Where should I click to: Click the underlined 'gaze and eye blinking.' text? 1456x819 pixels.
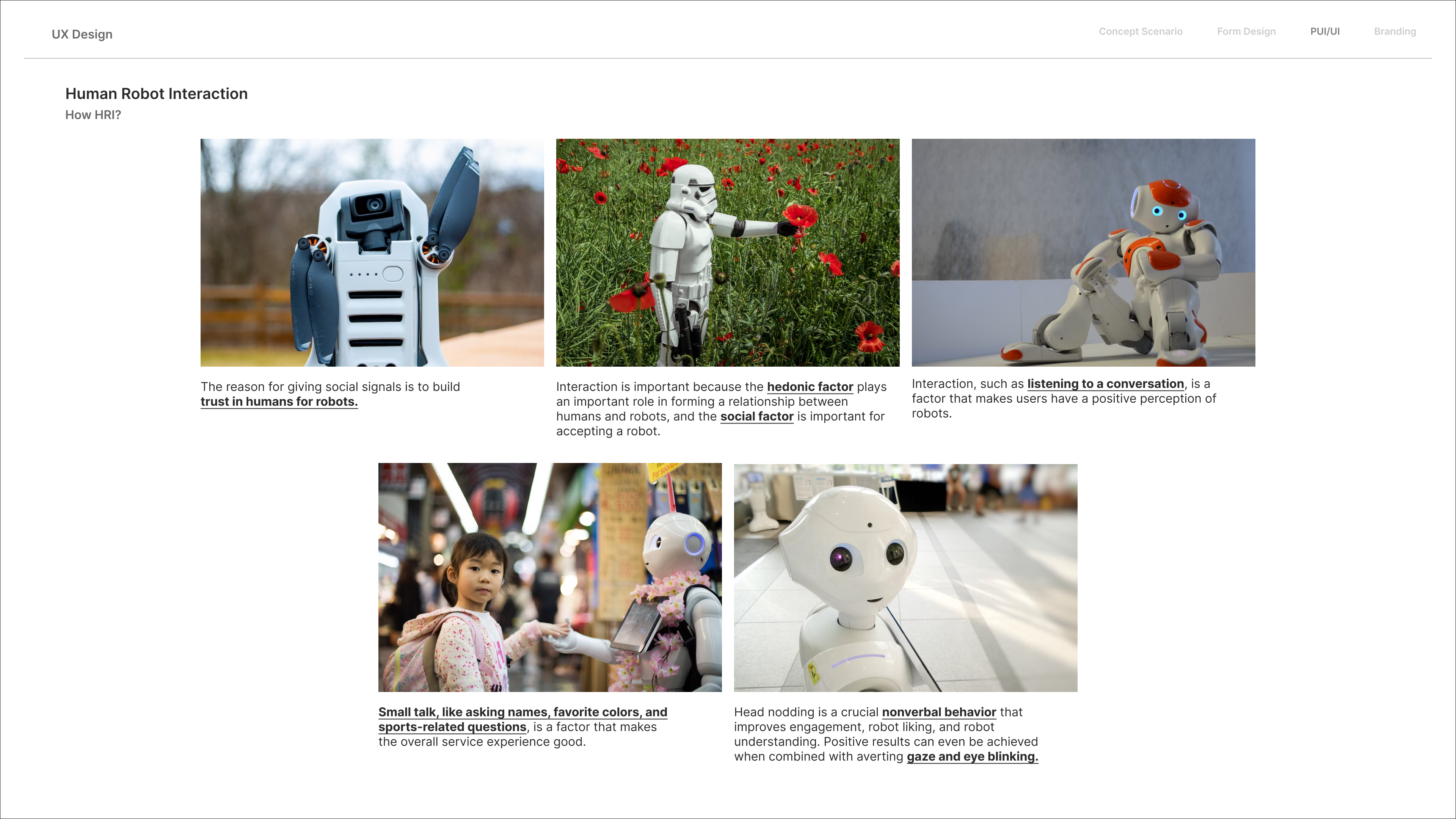pyautogui.click(x=972, y=757)
